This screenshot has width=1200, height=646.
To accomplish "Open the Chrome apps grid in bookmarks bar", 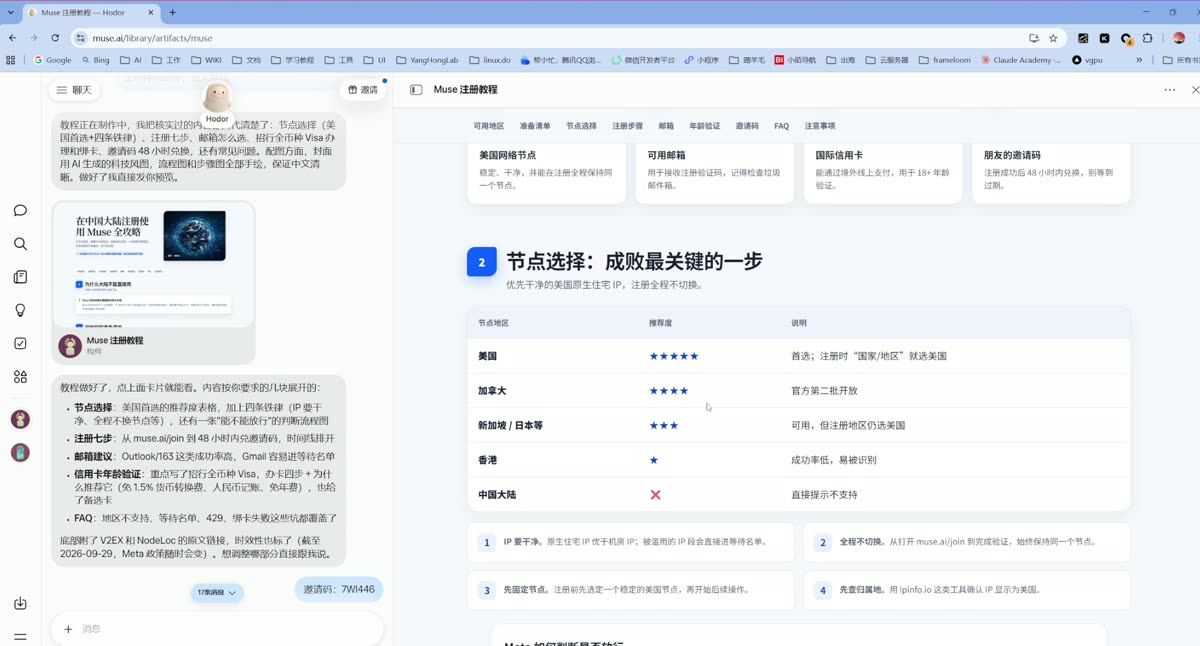I will 11,60.
